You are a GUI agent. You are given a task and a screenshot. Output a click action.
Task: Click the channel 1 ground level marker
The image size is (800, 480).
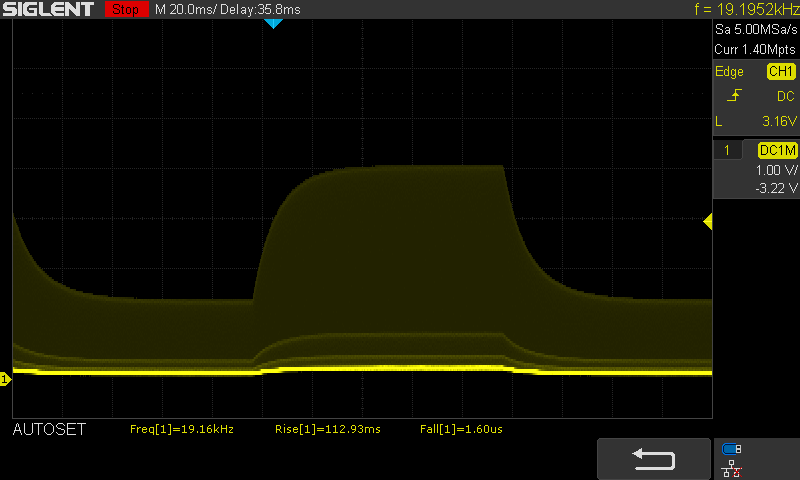(x=5, y=379)
